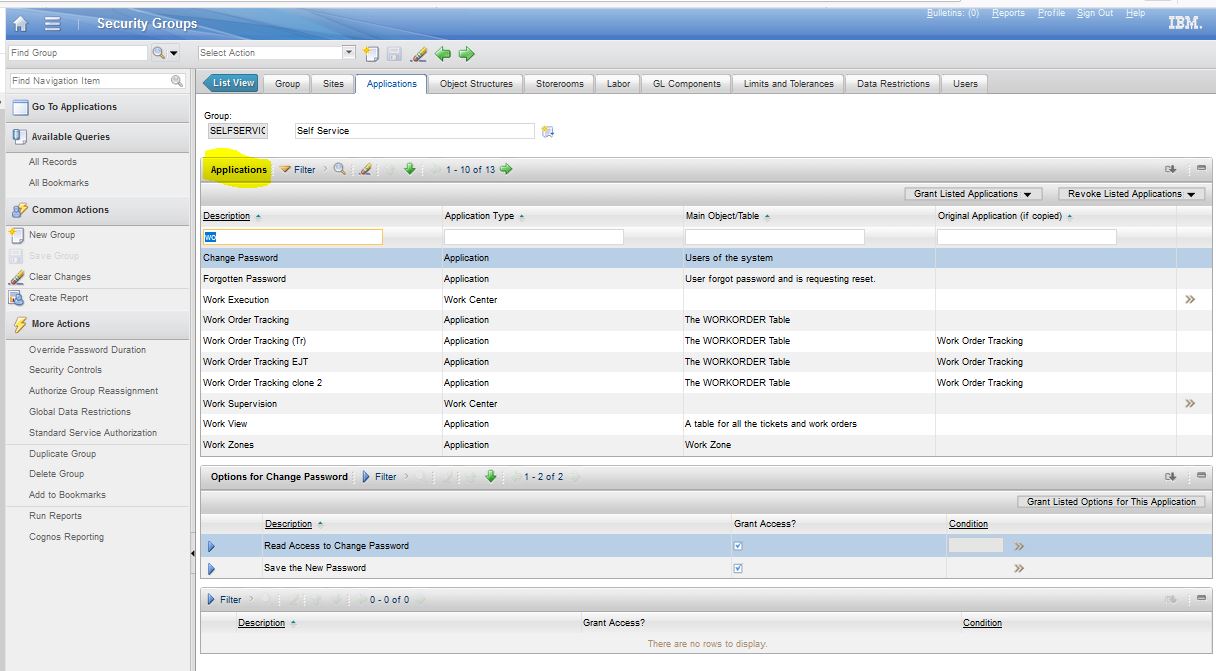Click the Clear Changes eraser toolbar icon

click(x=419, y=53)
